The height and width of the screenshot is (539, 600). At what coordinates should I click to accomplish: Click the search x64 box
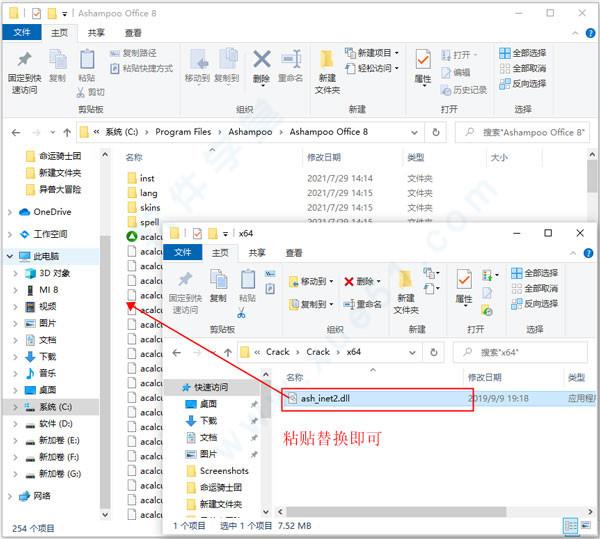[520, 352]
